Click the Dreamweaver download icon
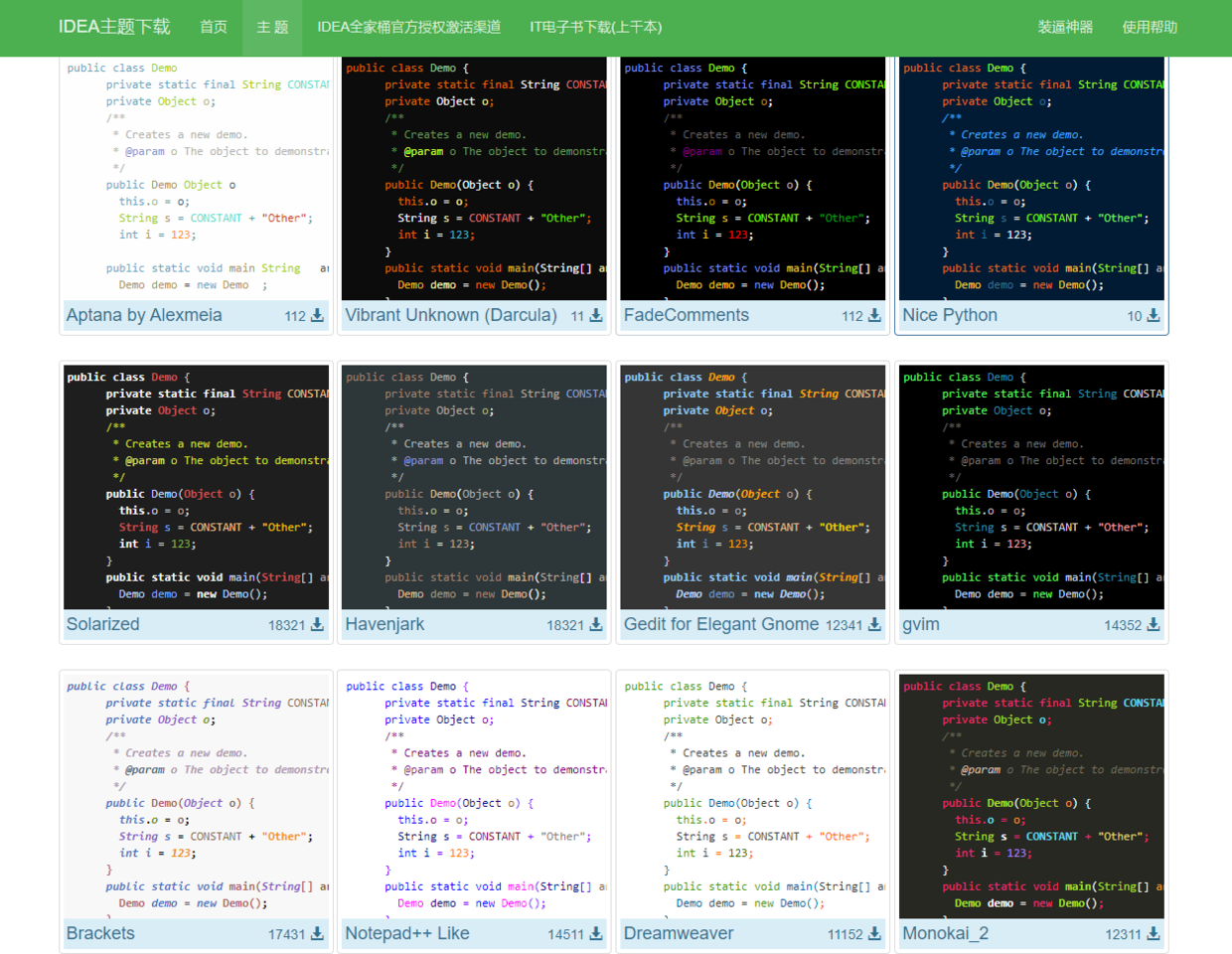 click(874, 934)
